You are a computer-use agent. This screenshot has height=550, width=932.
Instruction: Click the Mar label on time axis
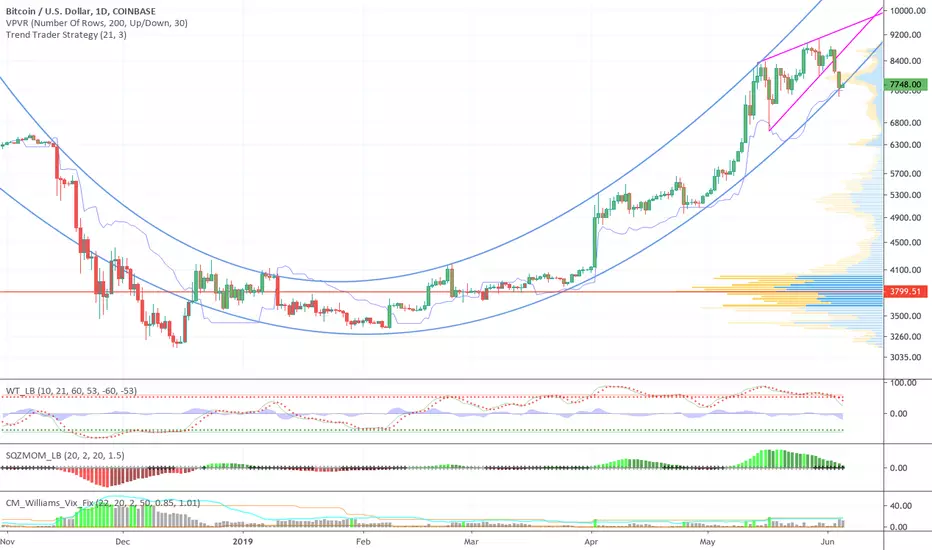471,542
